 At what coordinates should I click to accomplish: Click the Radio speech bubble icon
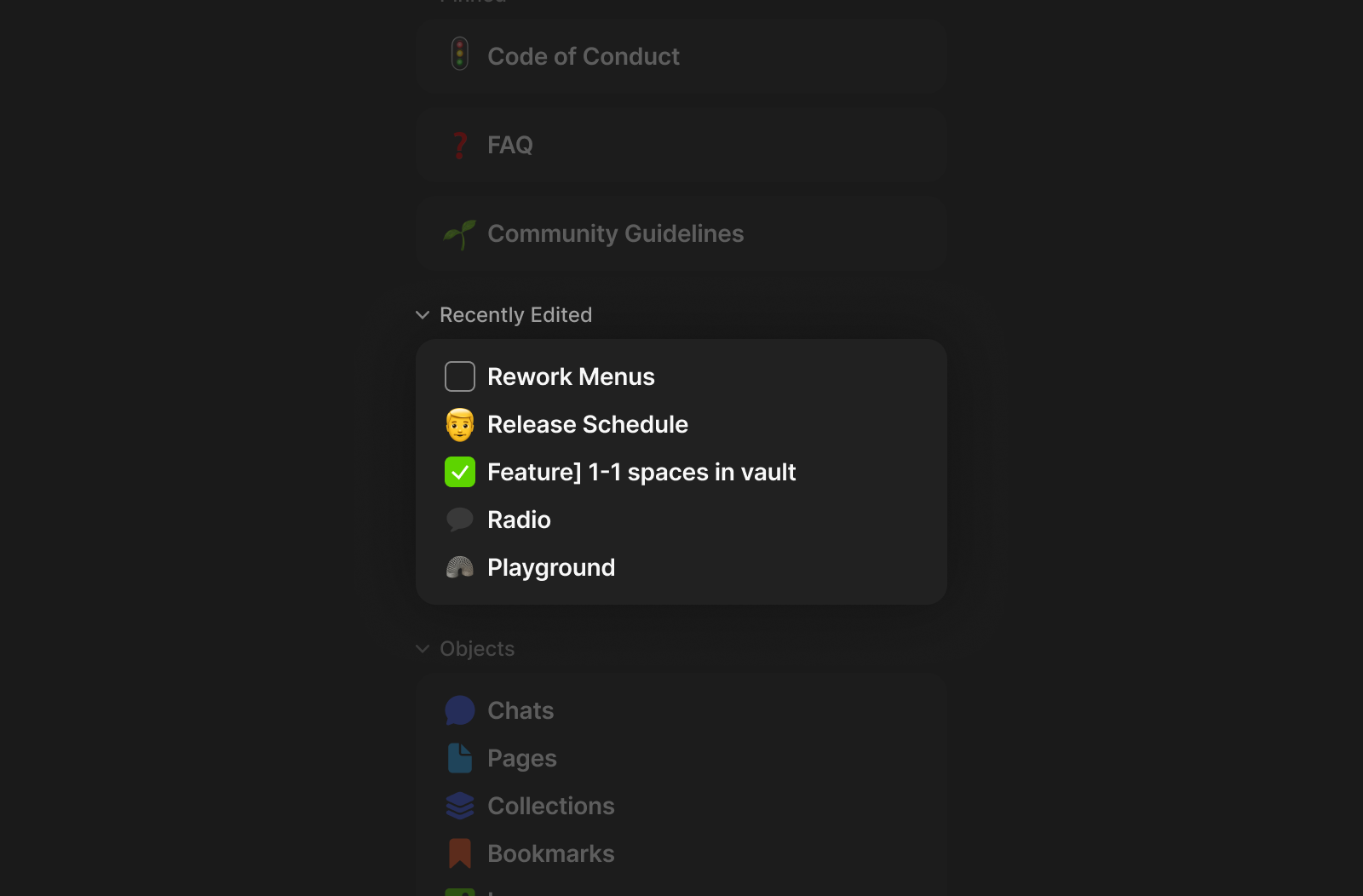coord(460,520)
